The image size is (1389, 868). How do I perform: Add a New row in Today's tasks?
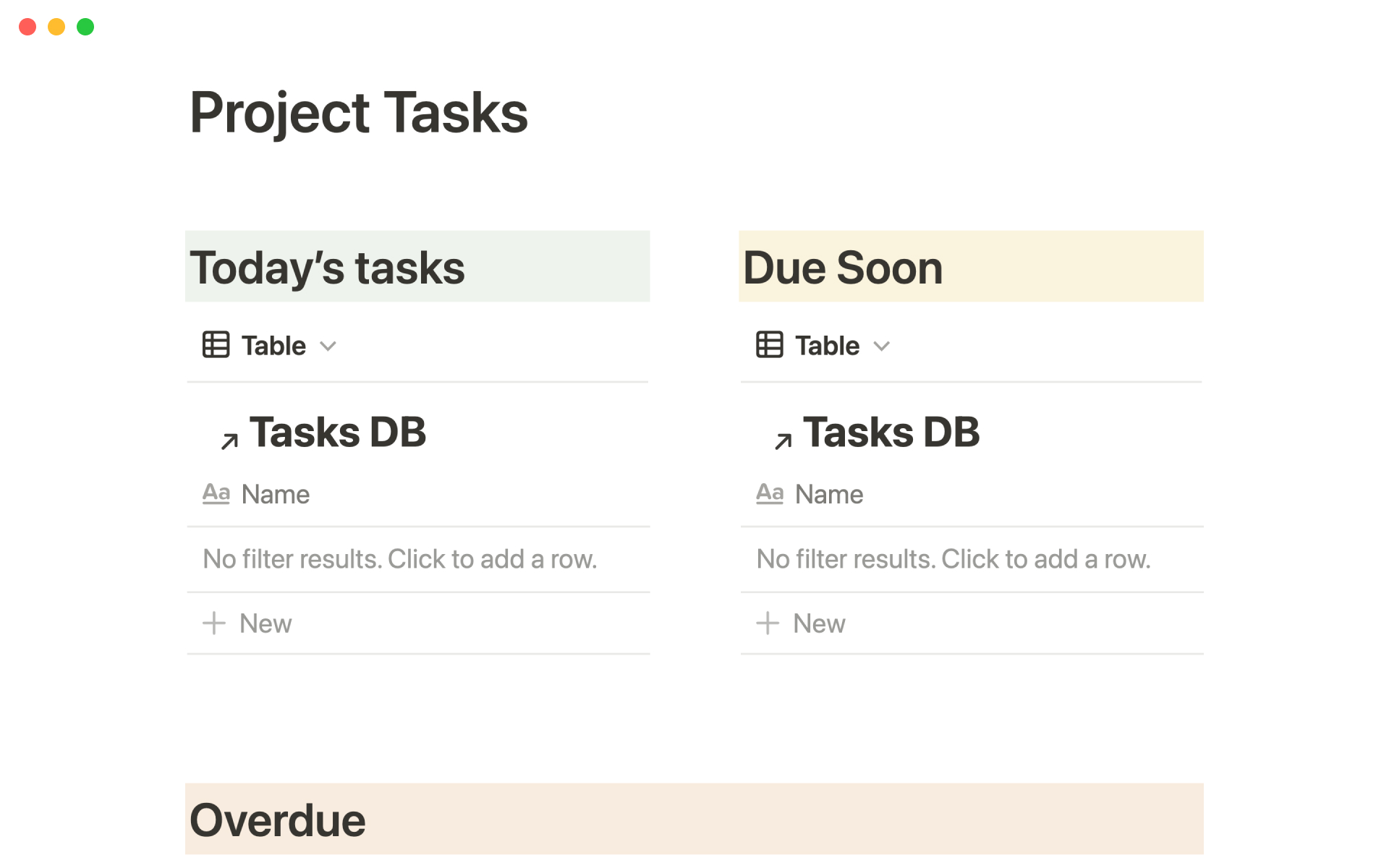click(x=266, y=624)
